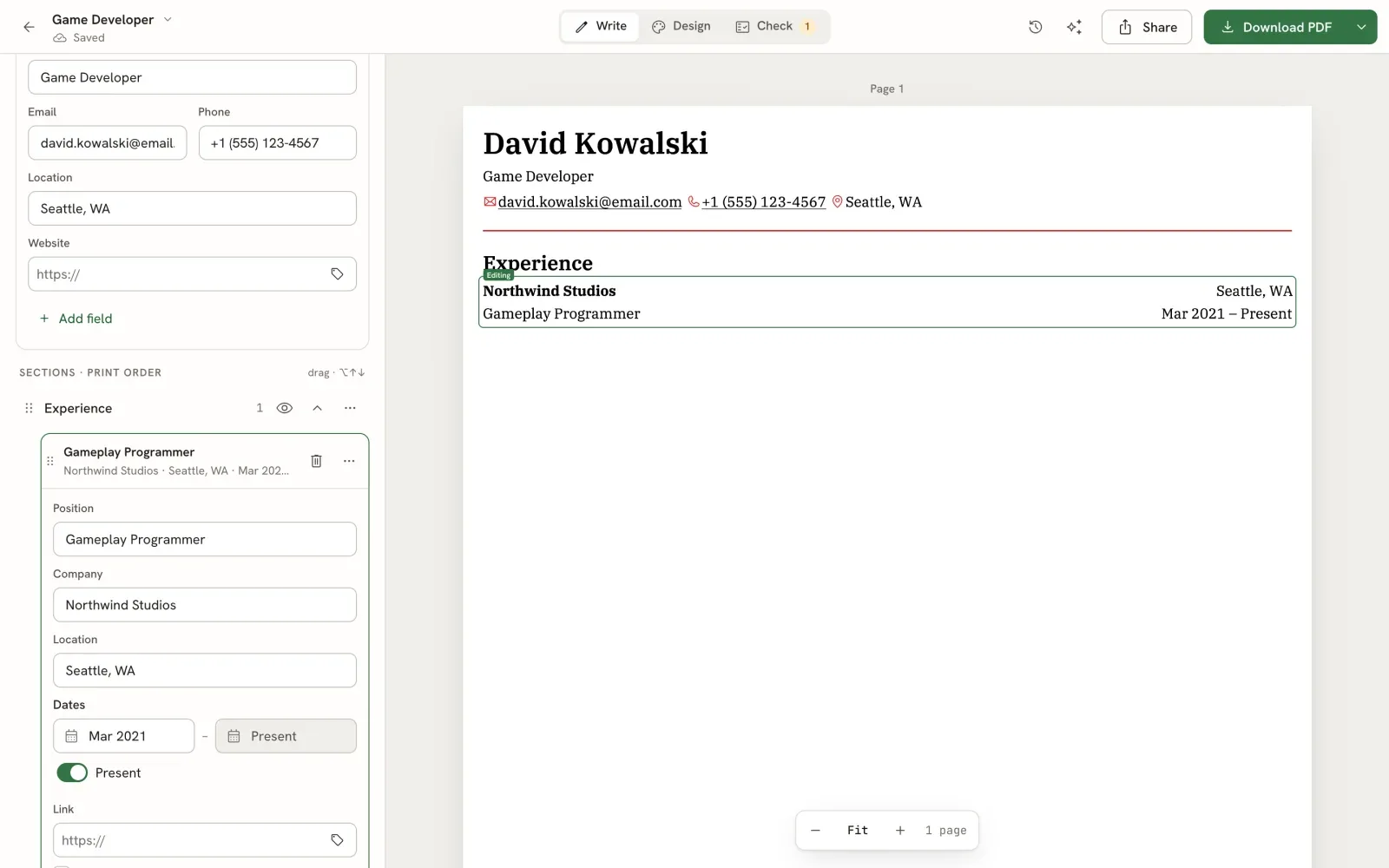Delete the Gameplay Programmer entry via trash icon
1389x868 pixels.
click(x=316, y=461)
